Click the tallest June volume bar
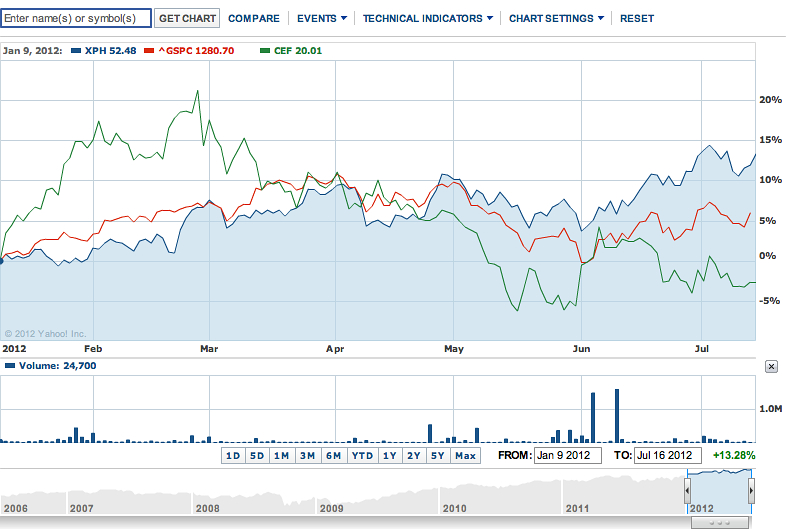 pos(617,416)
